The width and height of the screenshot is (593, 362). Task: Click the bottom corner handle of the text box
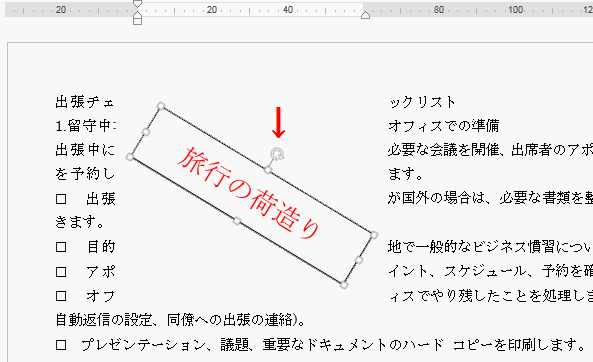pyautogui.click(x=343, y=285)
